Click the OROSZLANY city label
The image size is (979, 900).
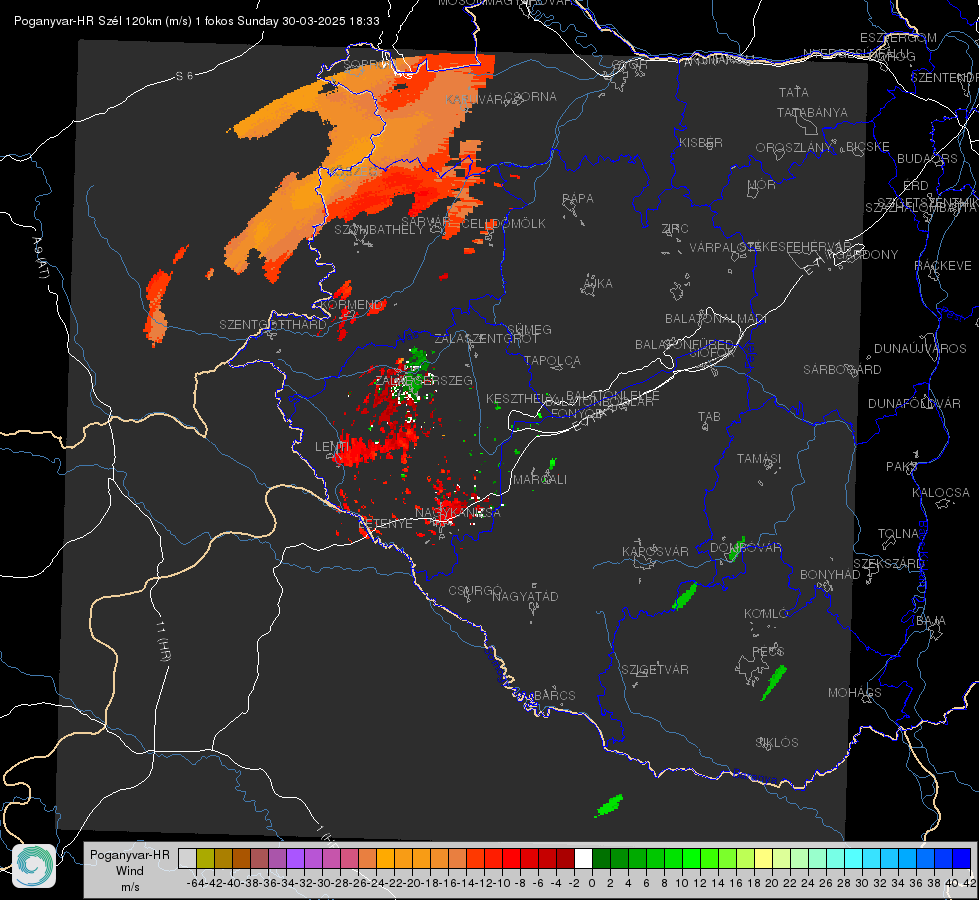pyautogui.click(x=794, y=147)
